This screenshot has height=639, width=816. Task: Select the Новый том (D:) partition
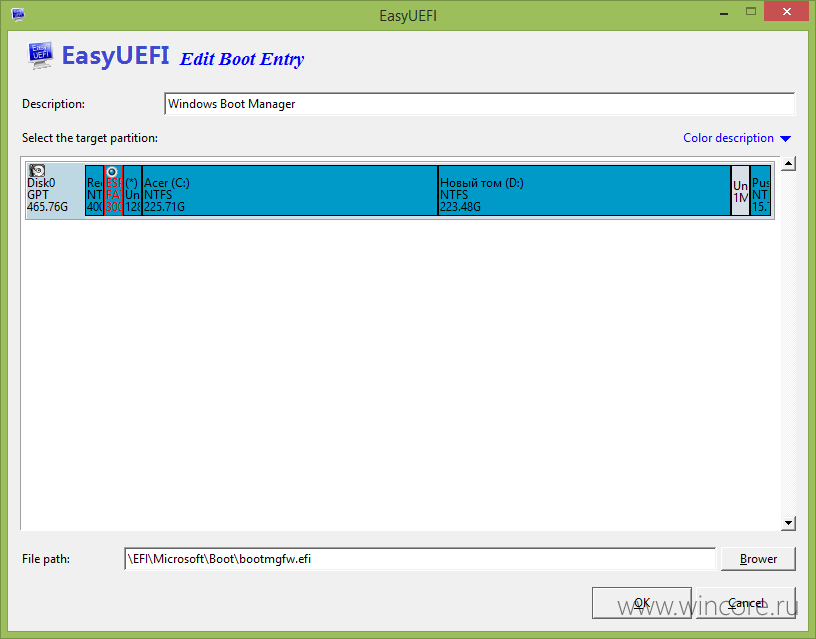pyautogui.click(x=584, y=190)
